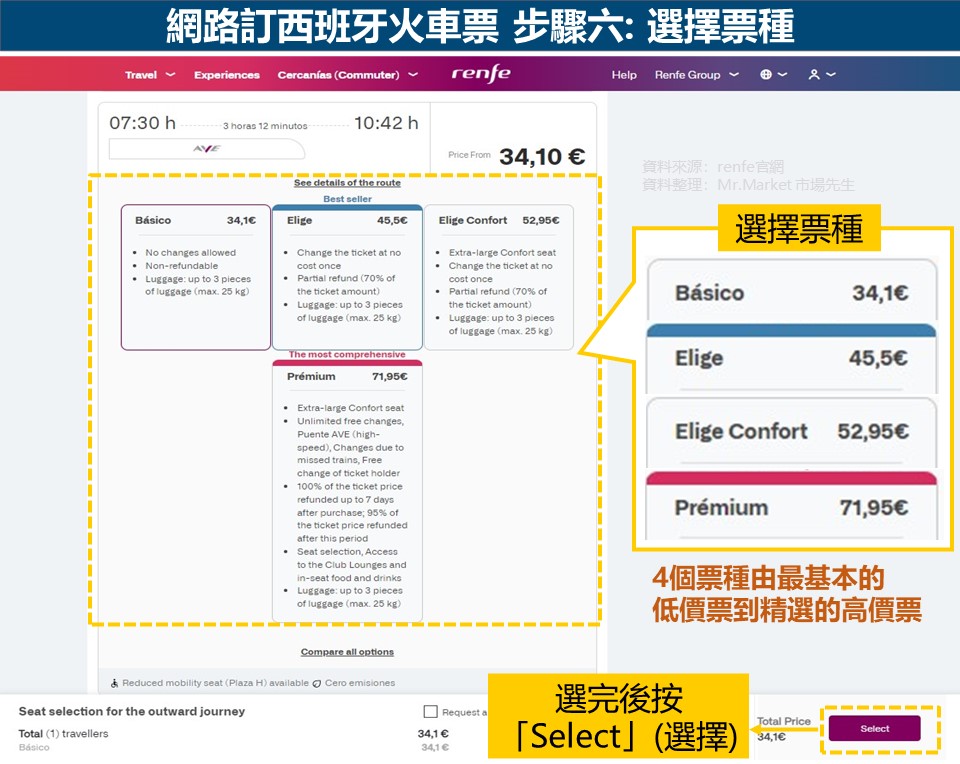Click the Cero emisiones leaf icon
Screen dimensions: 960x764
pyautogui.click(x=317, y=683)
